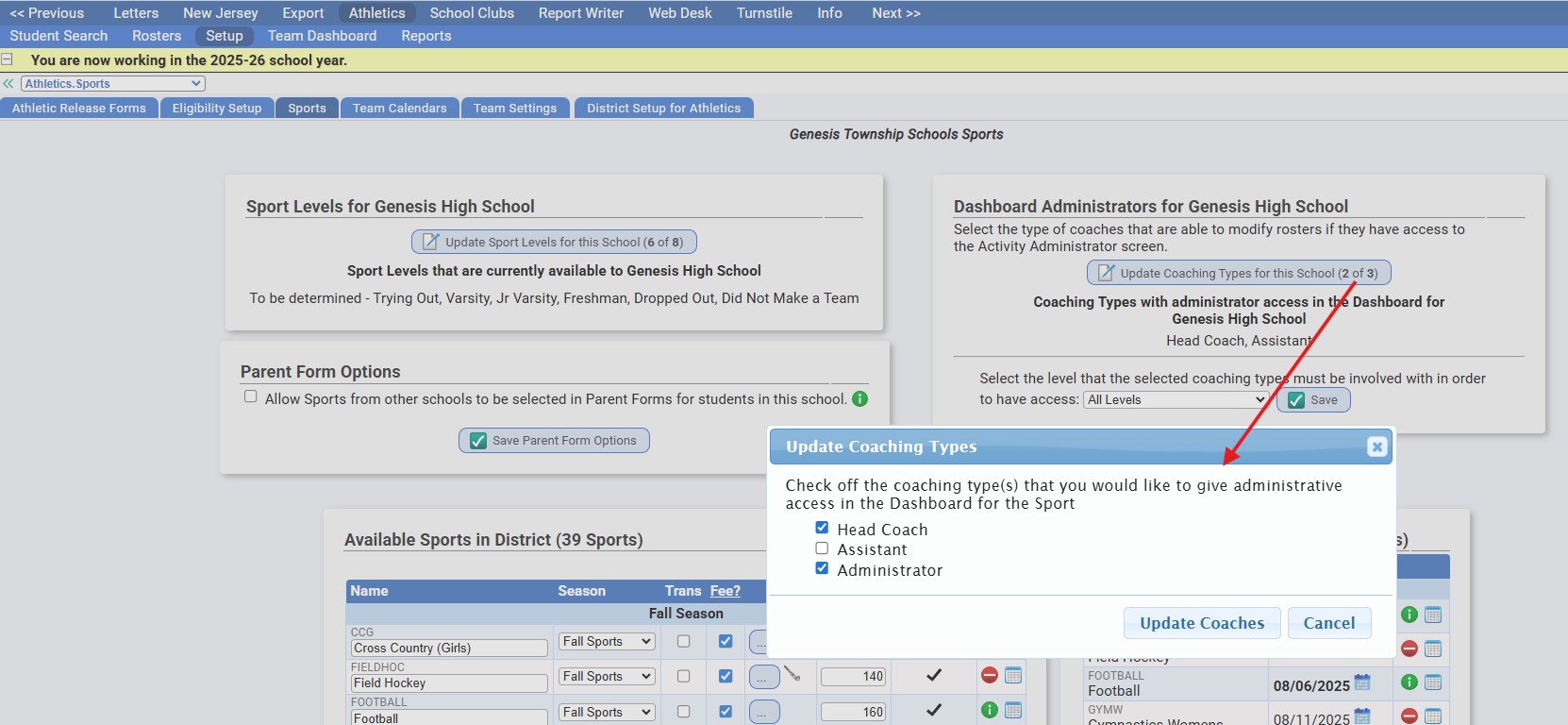Switch to Athletic Release Forms tab
Viewport: 1568px width, 725px height.
click(79, 108)
